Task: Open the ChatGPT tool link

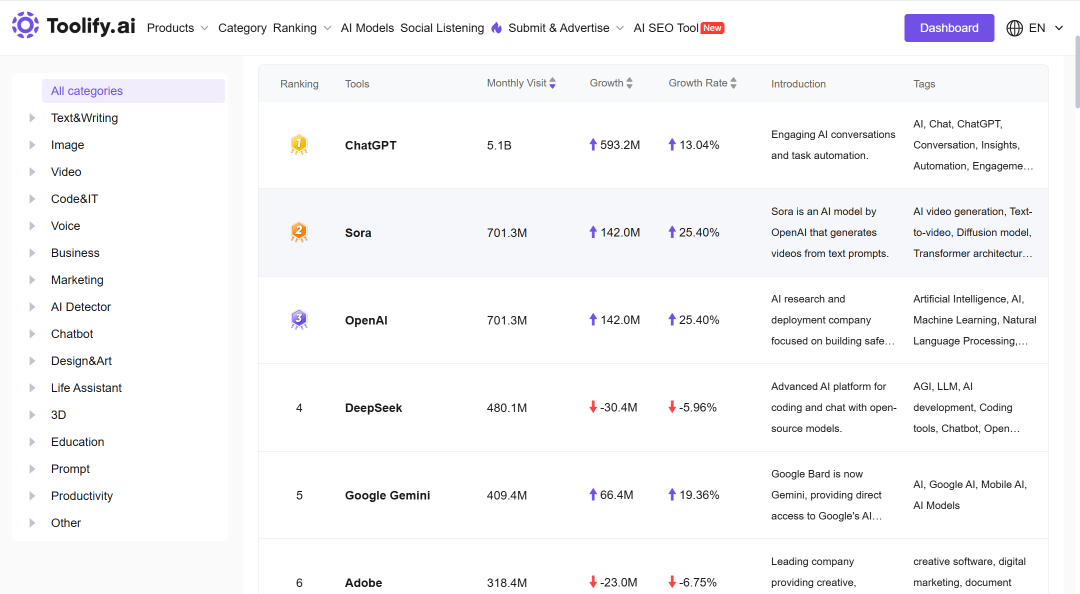Action: click(371, 145)
